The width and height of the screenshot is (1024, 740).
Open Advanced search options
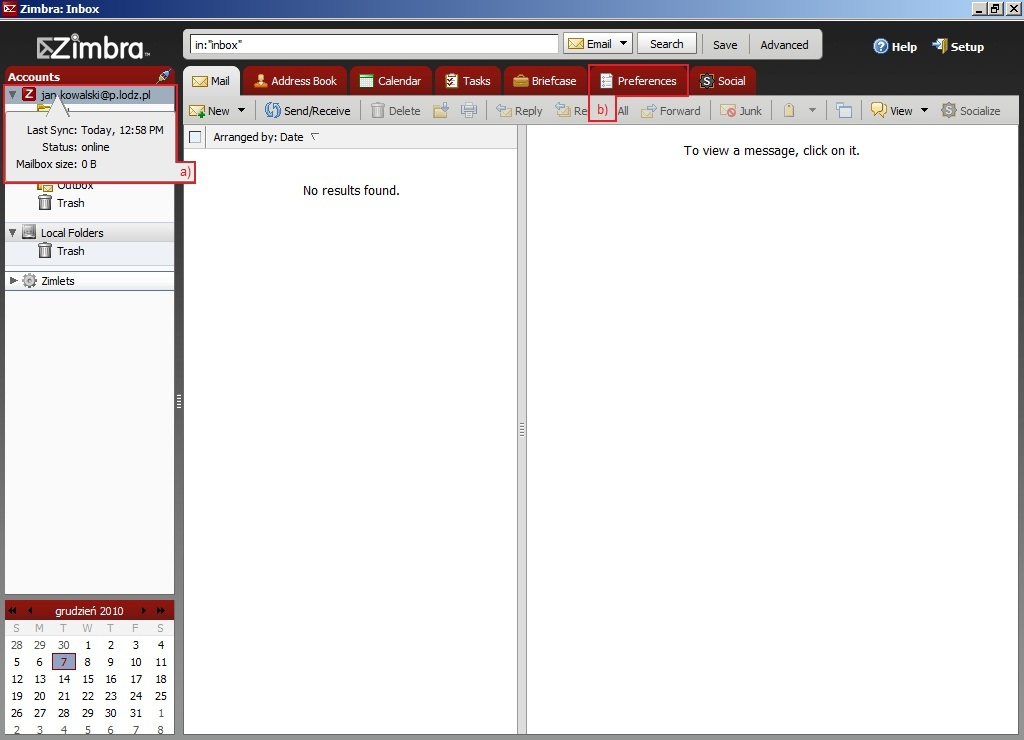(784, 44)
